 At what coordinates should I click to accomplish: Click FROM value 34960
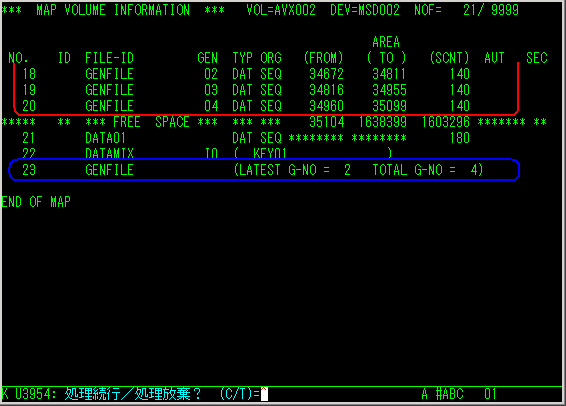click(326, 106)
